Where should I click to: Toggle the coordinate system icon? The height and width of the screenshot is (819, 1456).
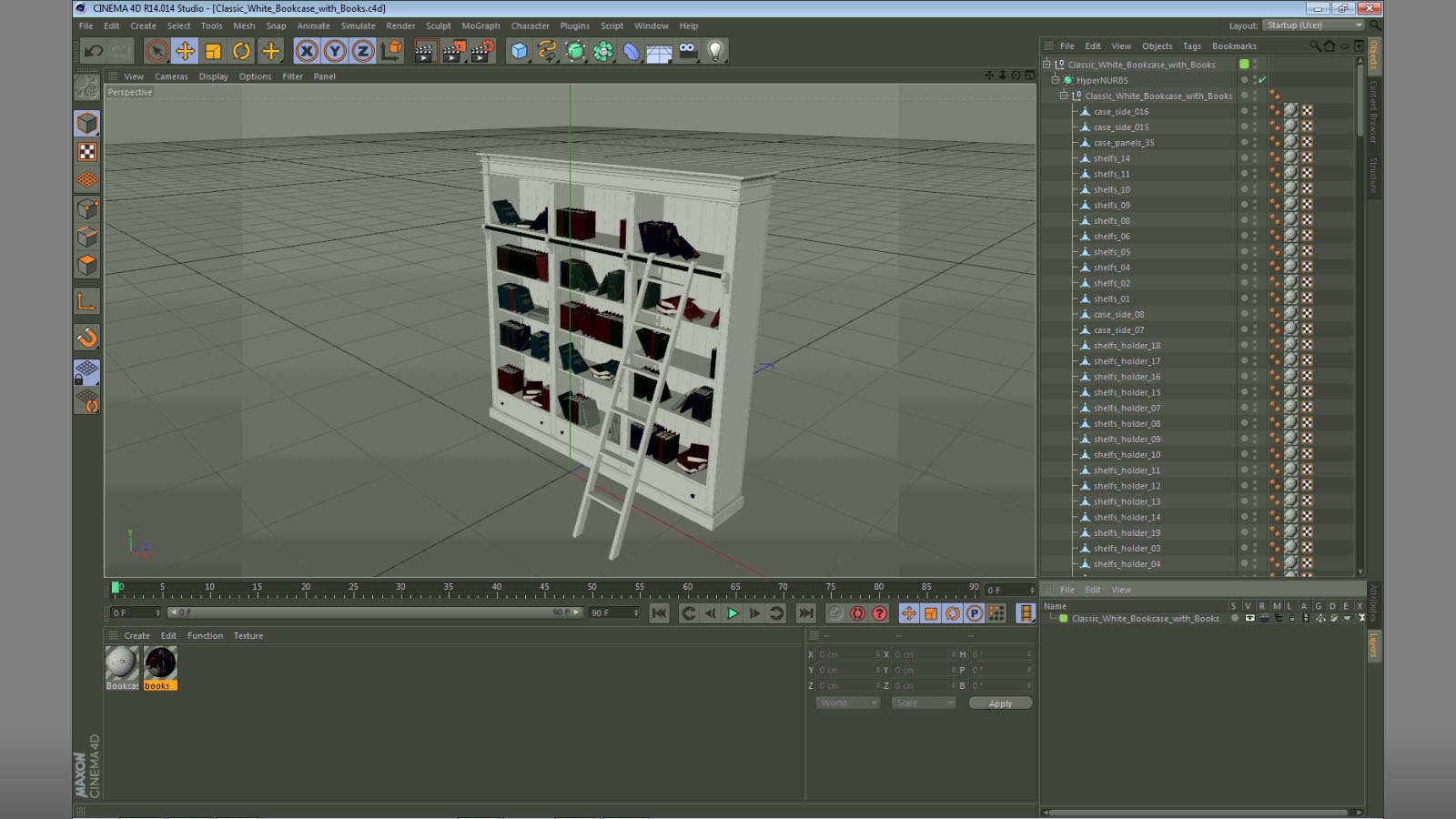point(391,51)
